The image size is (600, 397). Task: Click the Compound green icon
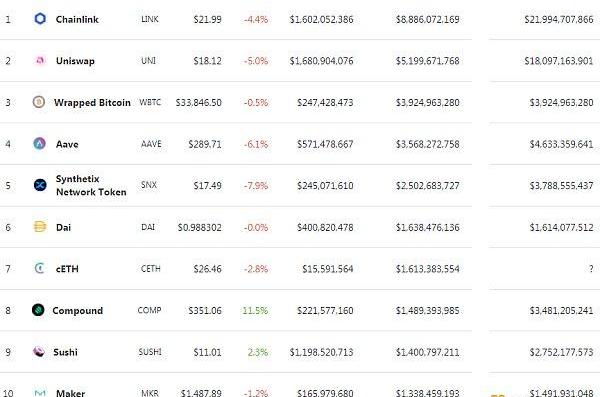(38, 310)
